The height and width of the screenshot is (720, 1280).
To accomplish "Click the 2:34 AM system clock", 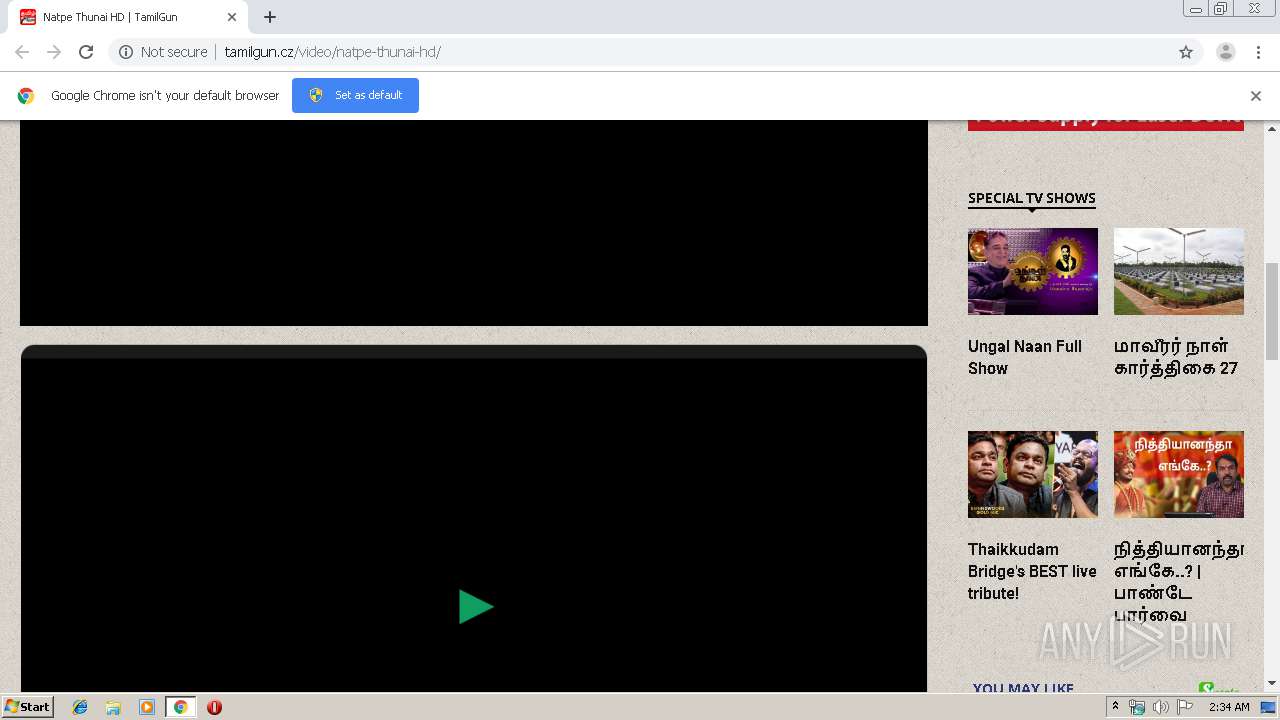I will point(1229,707).
